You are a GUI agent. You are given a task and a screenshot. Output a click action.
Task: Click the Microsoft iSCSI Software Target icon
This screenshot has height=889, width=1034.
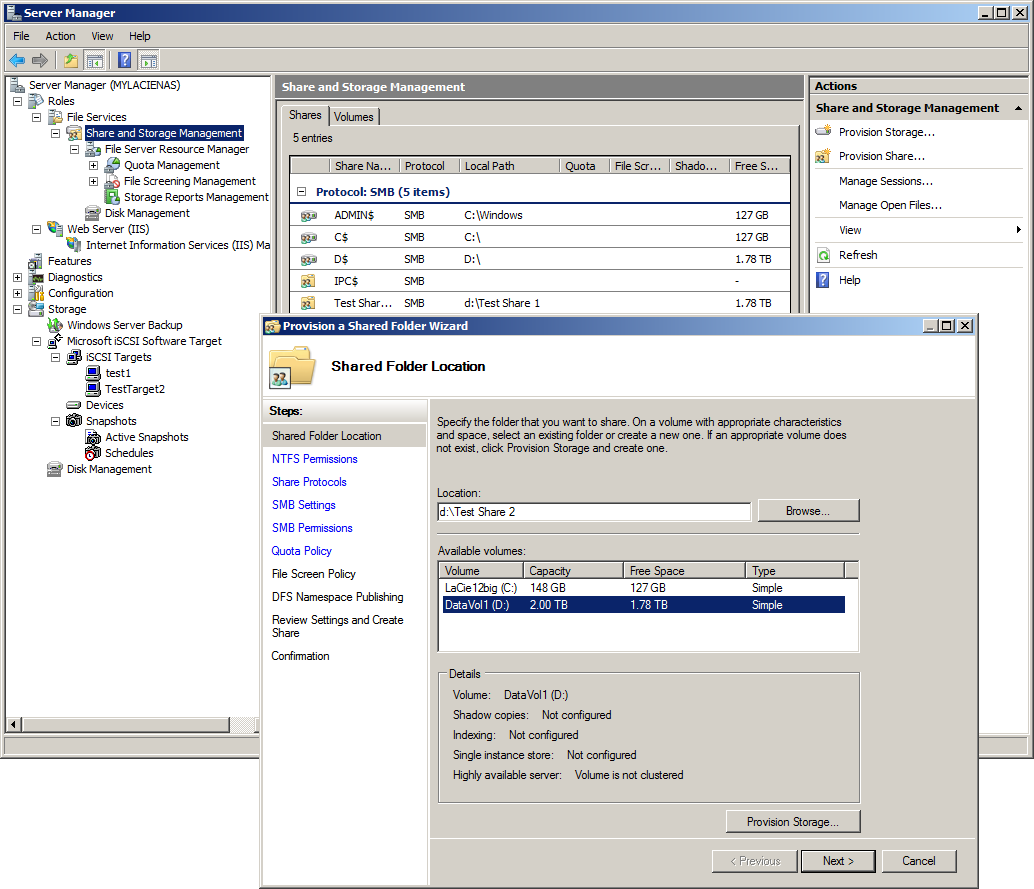(55, 341)
